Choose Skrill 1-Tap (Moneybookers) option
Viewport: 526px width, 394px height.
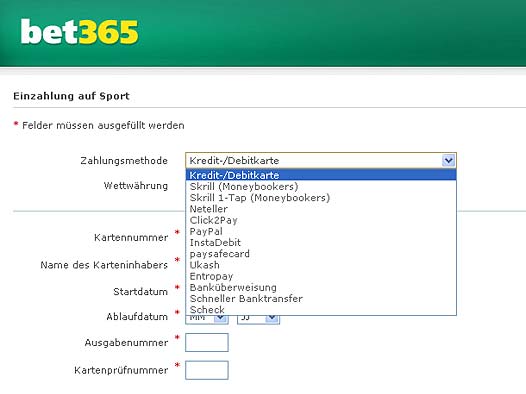(x=321, y=198)
